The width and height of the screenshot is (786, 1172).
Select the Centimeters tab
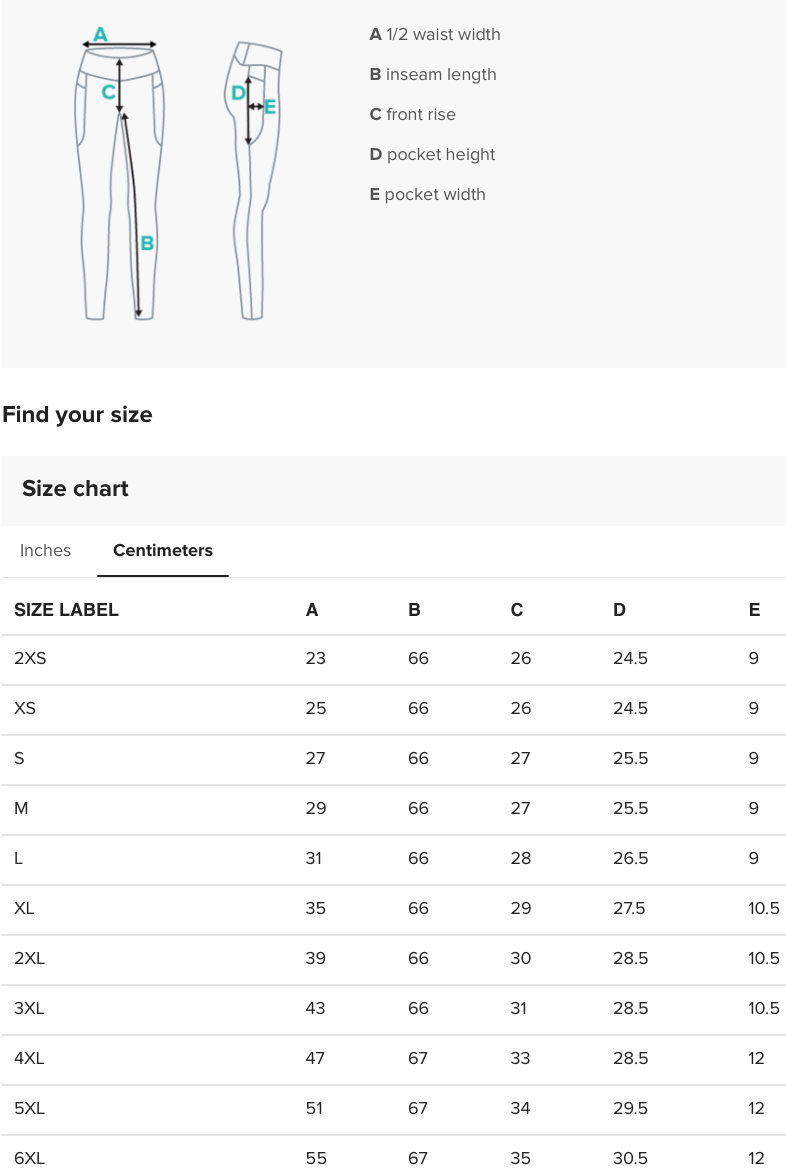pos(163,550)
